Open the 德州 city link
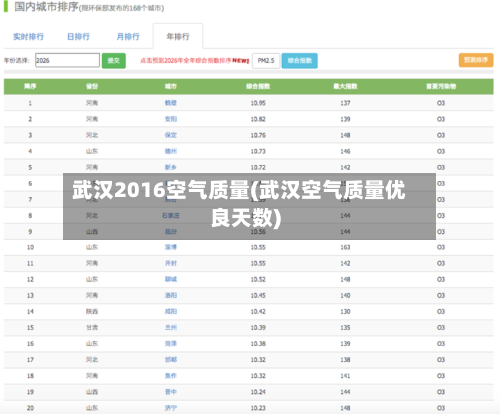Screen dimensions: 500x414 171,151
